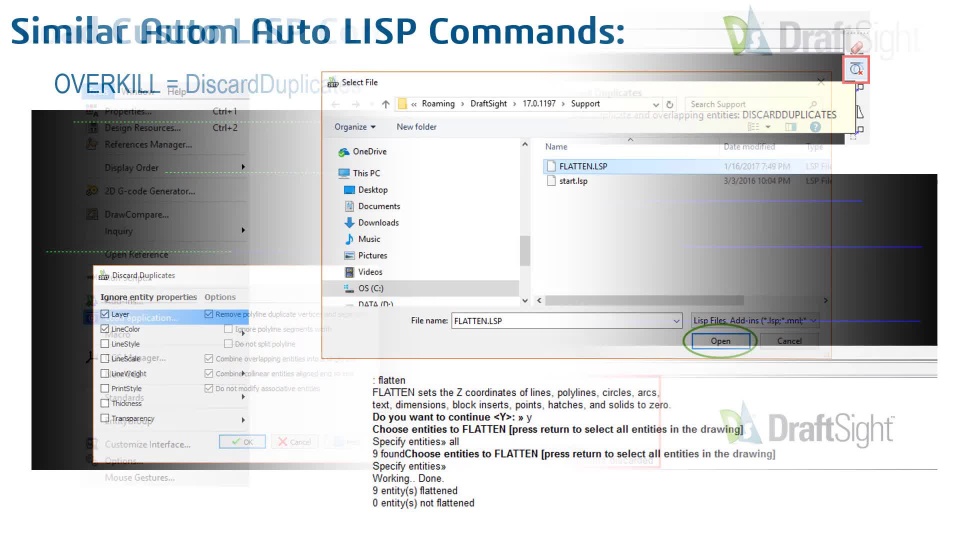Open Design Resources menu item
960x540 pixels.
(x=142, y=128)
